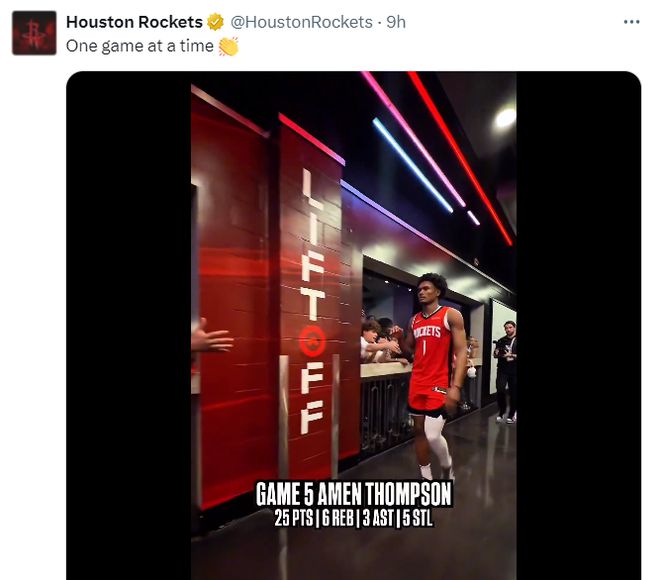Click the red circle logo on LIFTOFF sign

point(313,341)
